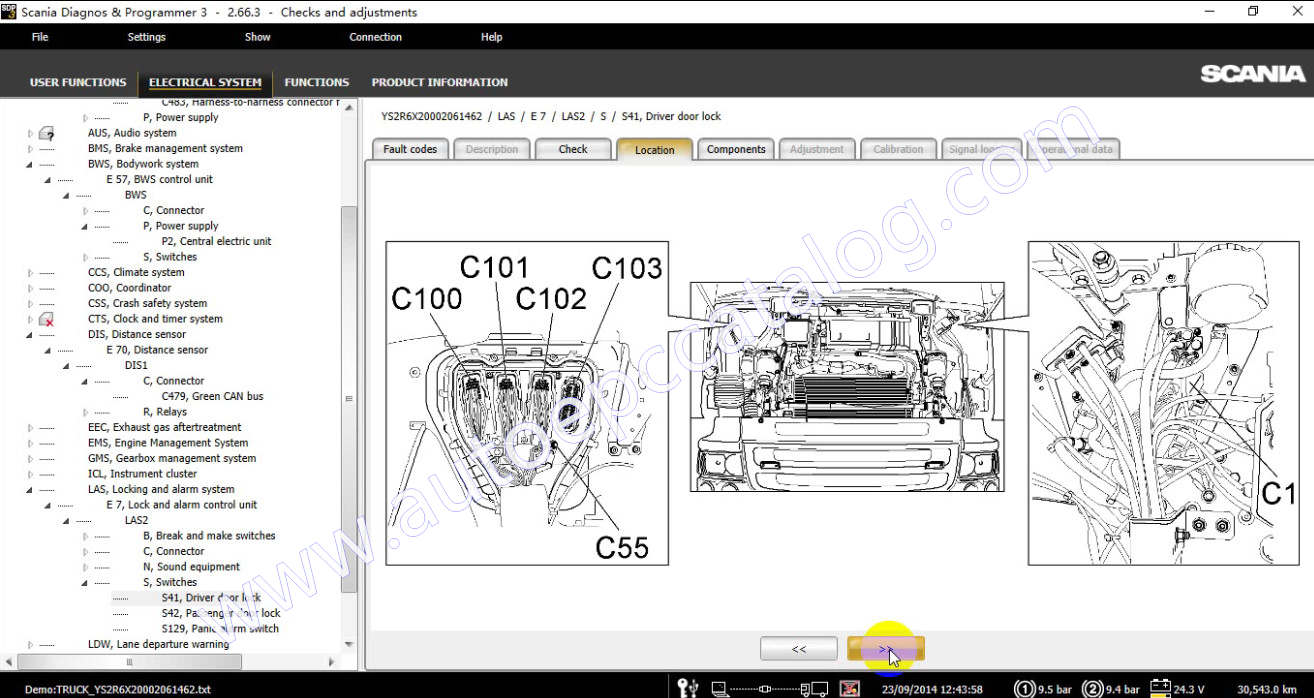The image size is (1314, 698).
Task: Select the LAS2 tree node
Action: (x=136, y=521)
